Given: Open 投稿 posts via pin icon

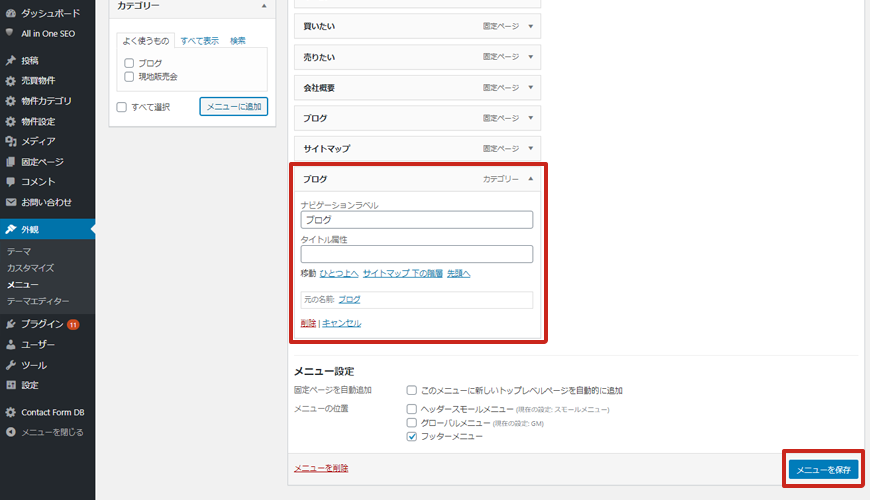Looking at the screenshot, I should (x=10, y=60).
